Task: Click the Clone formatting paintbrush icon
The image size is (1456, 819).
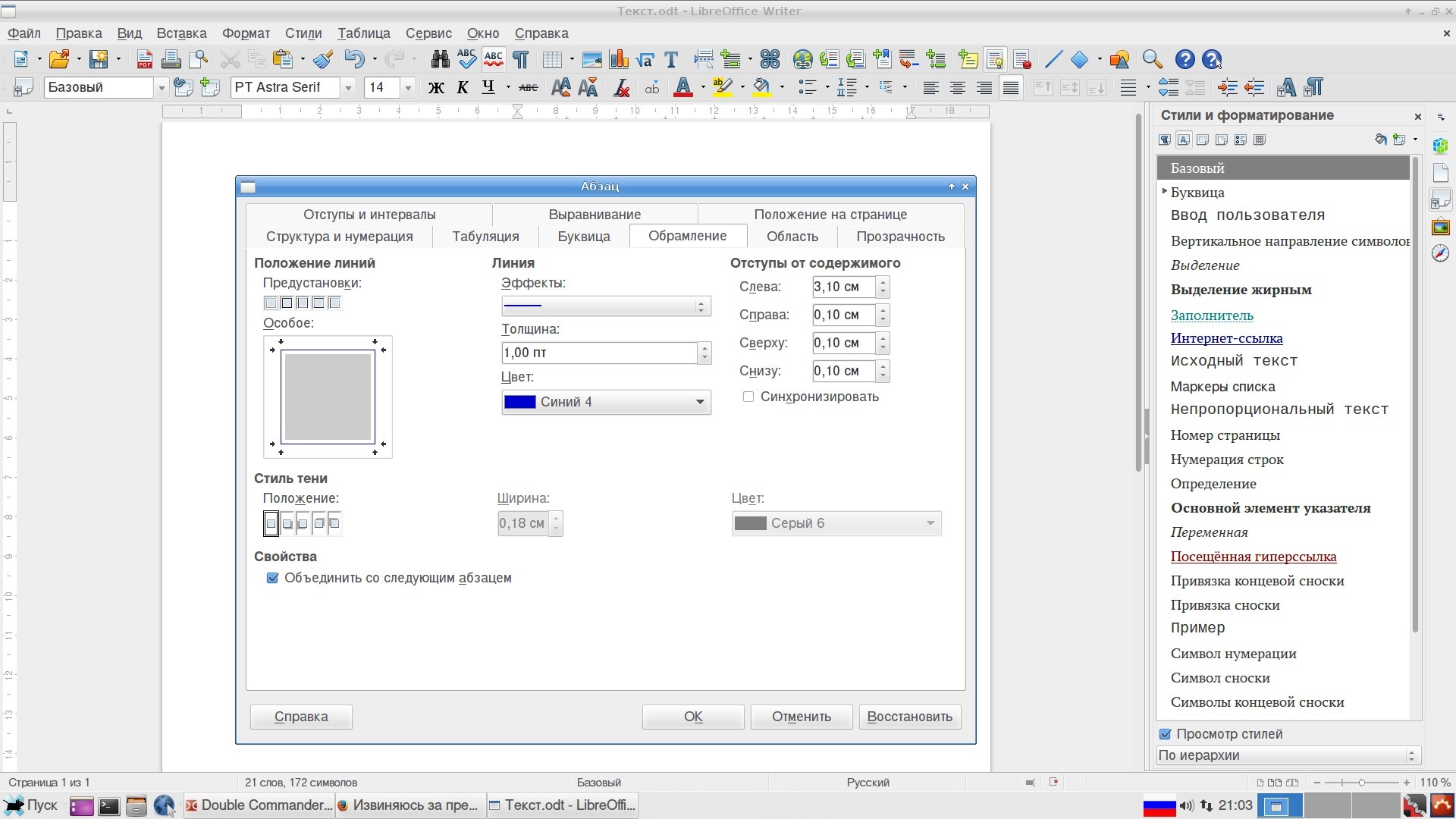Action: point(323,59)
